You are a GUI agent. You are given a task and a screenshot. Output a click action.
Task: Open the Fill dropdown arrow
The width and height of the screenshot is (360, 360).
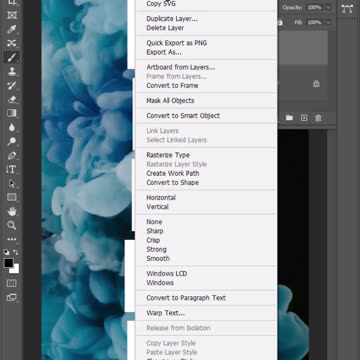(x=329, y=22)
